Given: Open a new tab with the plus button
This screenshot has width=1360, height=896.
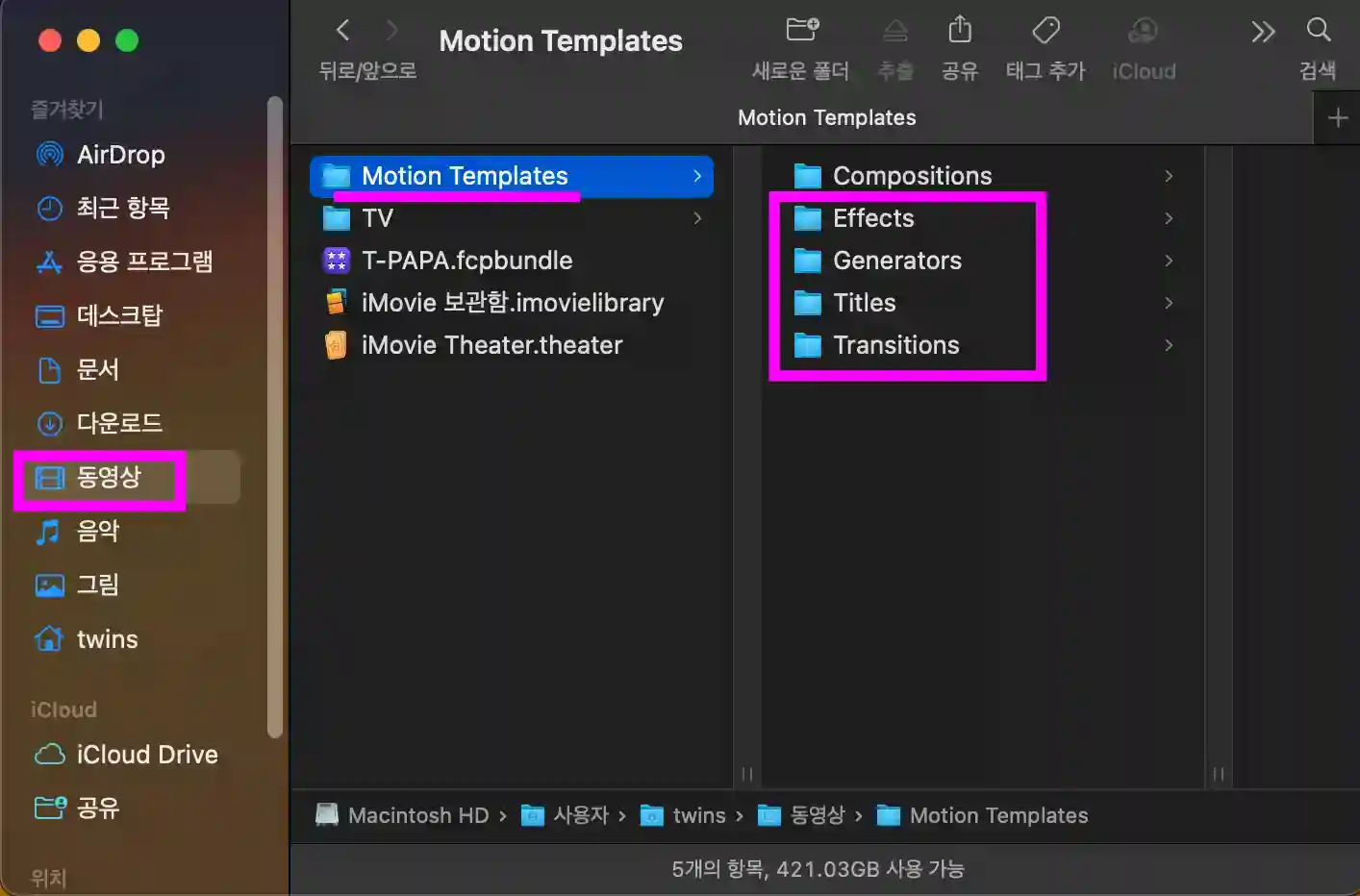Looking at the screenshot, I should pyautogui.click(x=1337, y=117).
